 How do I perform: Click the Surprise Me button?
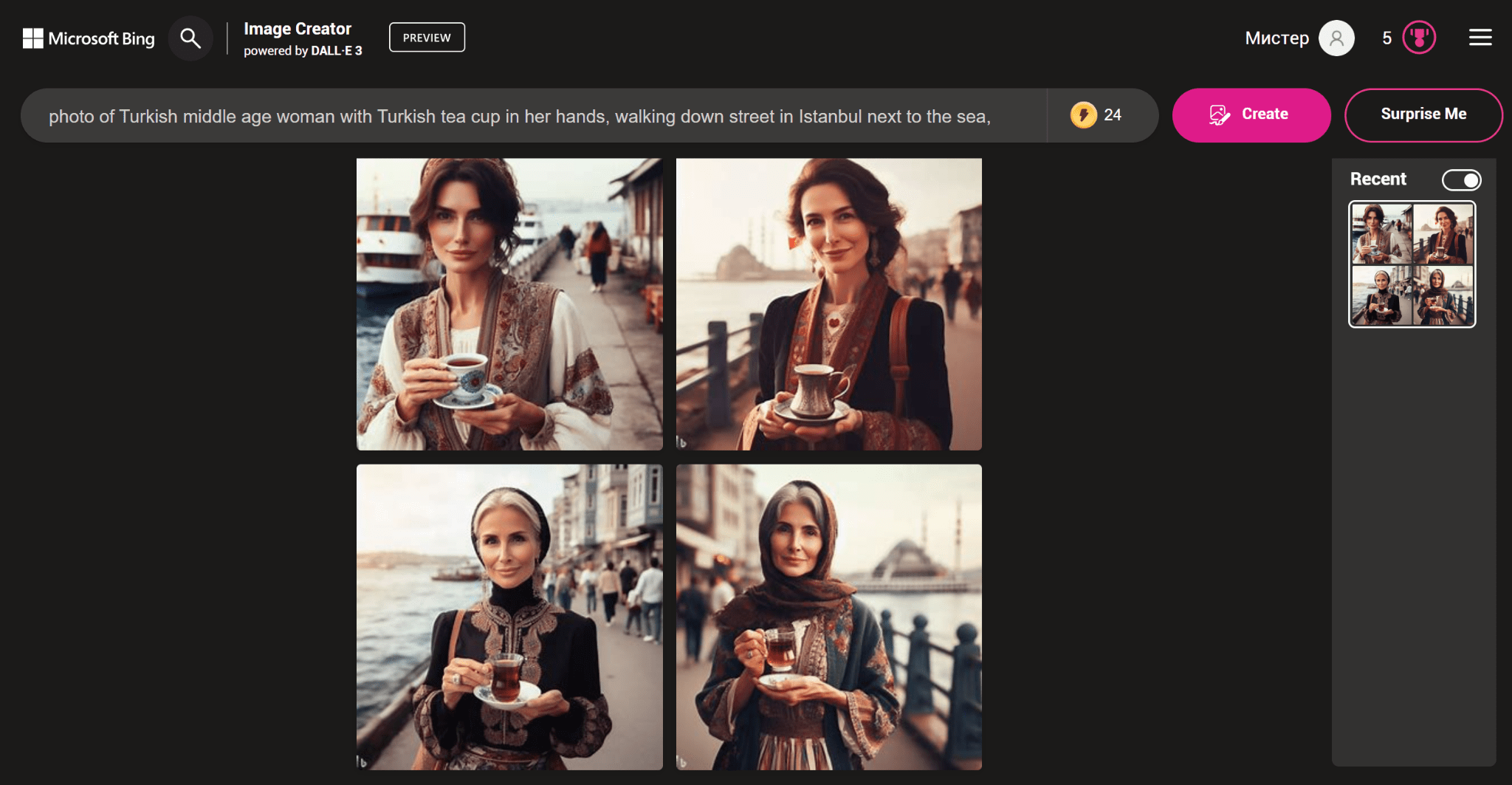click(x=1423, y=114)
